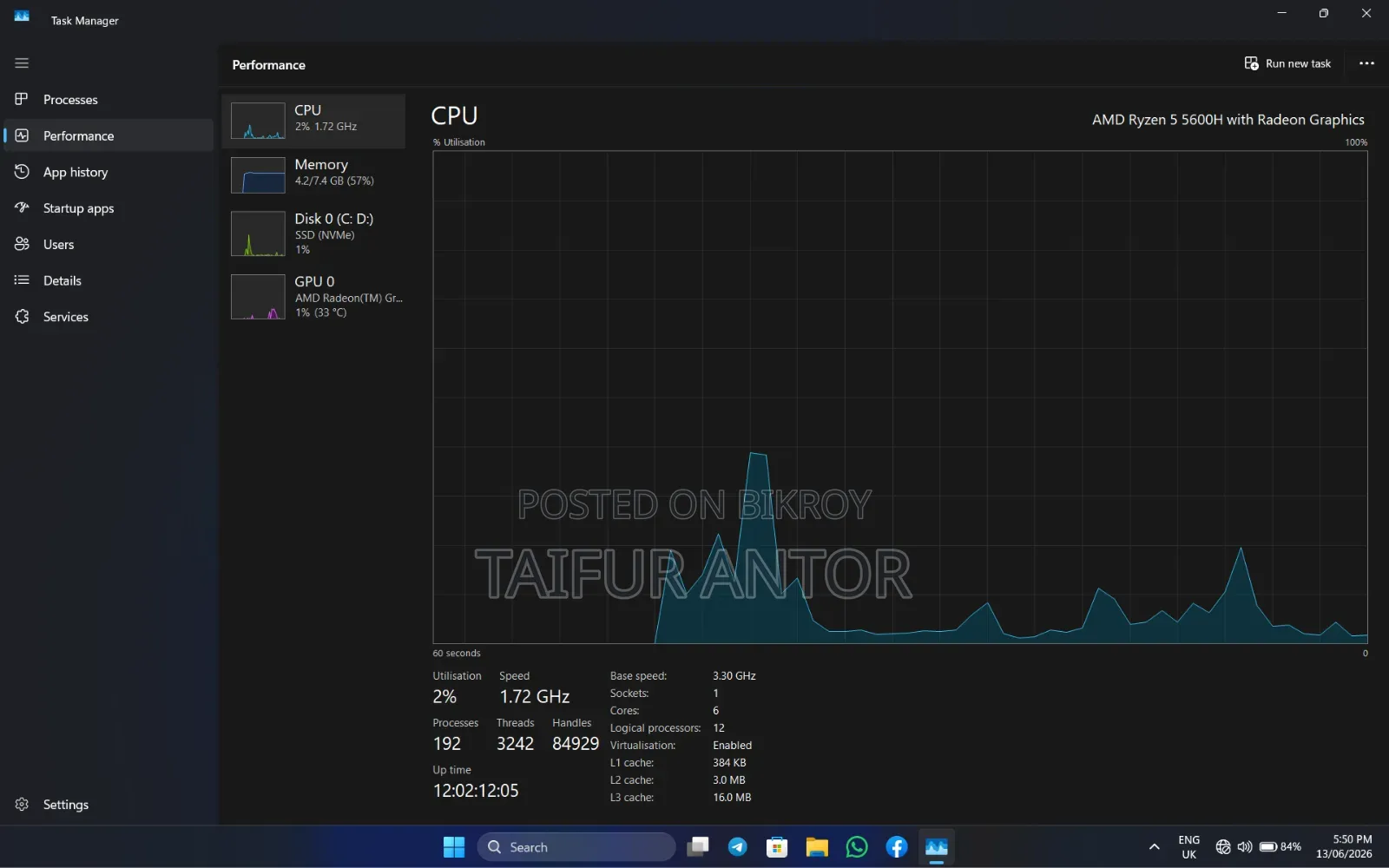Open Task Manager Settings gear
The height and width of the screenshot is (868, 1389).
pyautogui.click(x=22, y=805)
